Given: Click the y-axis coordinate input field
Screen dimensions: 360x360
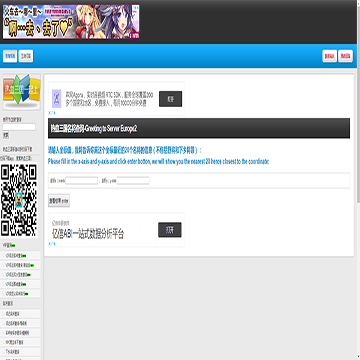Looking at the screenshot, I should [x=133, y=181].
